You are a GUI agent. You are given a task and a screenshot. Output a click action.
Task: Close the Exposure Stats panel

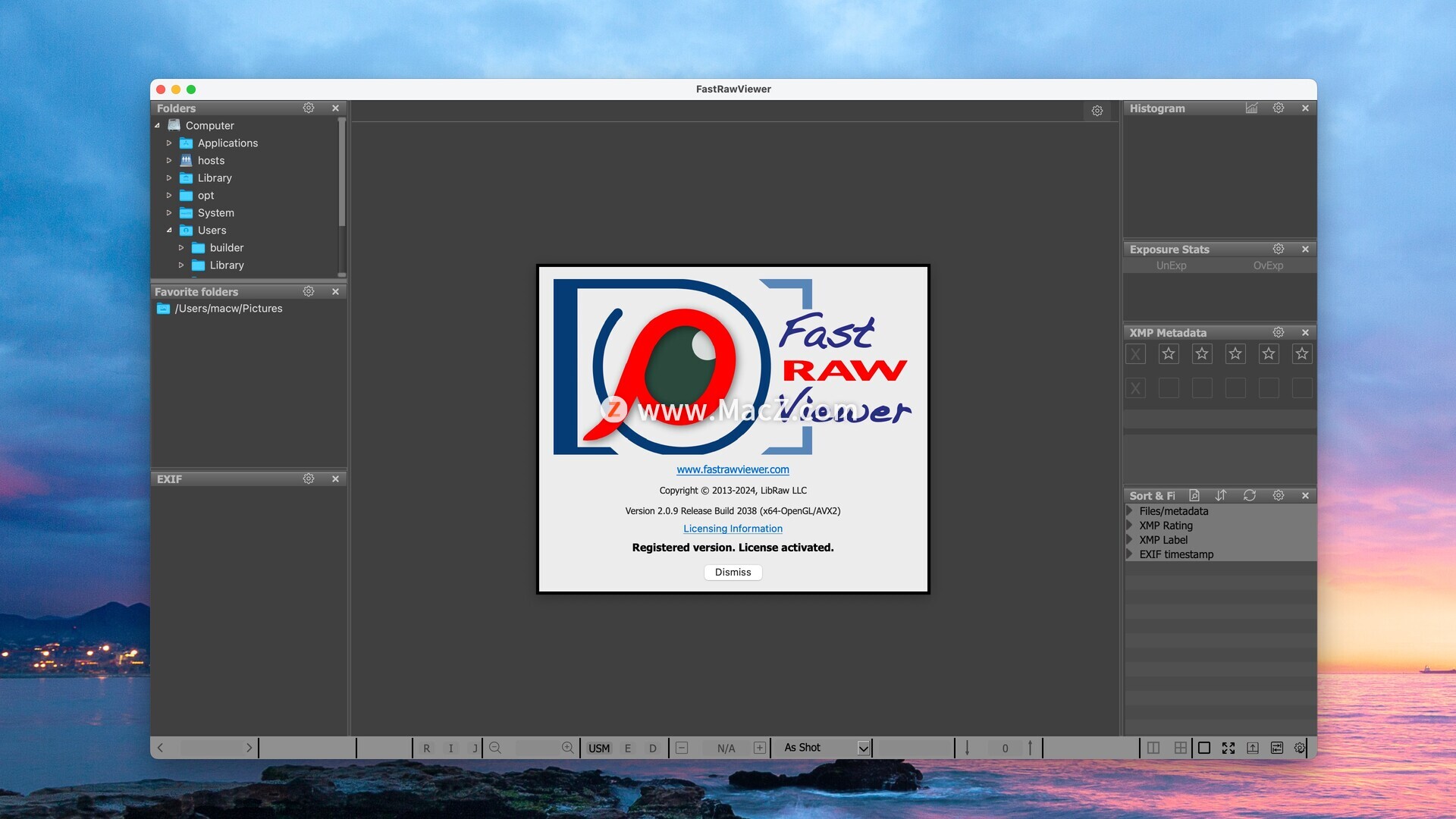(1305, 249)
